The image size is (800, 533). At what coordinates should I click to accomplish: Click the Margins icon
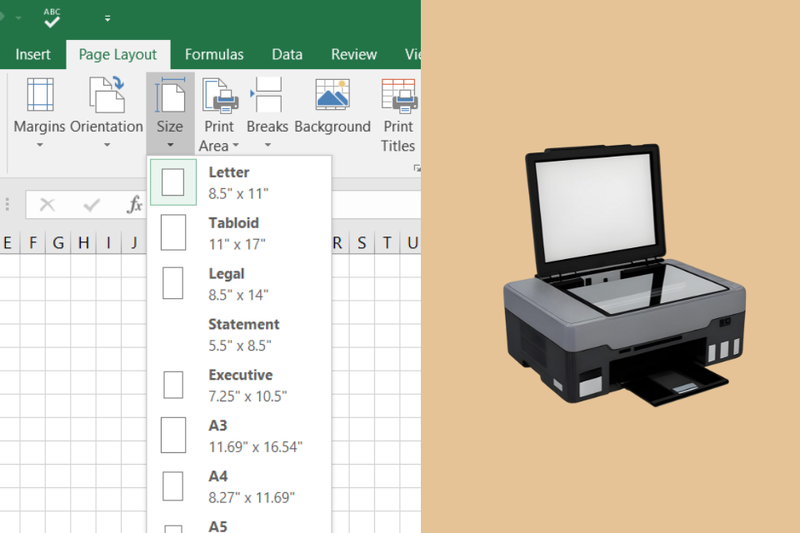point(40,94)
